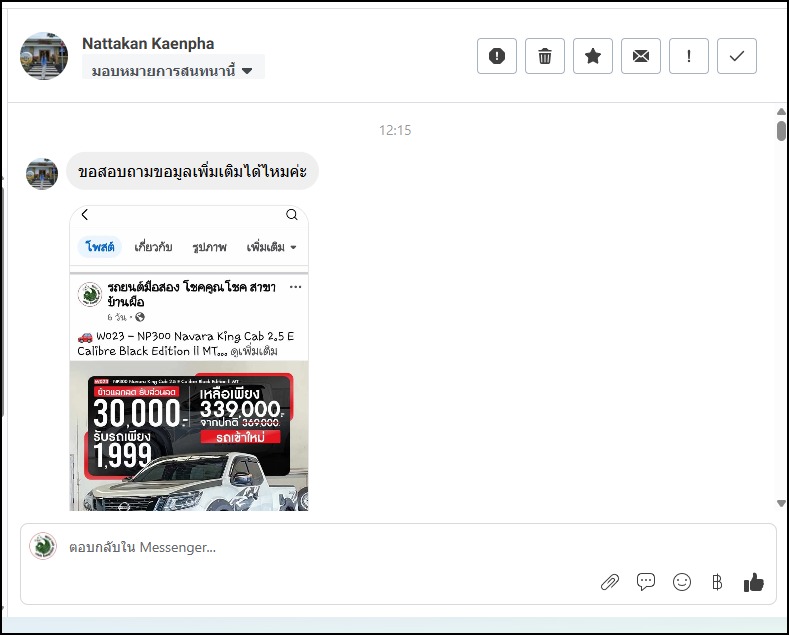Select the ขอสอบถามข้อมูลเพิ่มเติม message bubble
789x635 pixels.
coord(192,172)
